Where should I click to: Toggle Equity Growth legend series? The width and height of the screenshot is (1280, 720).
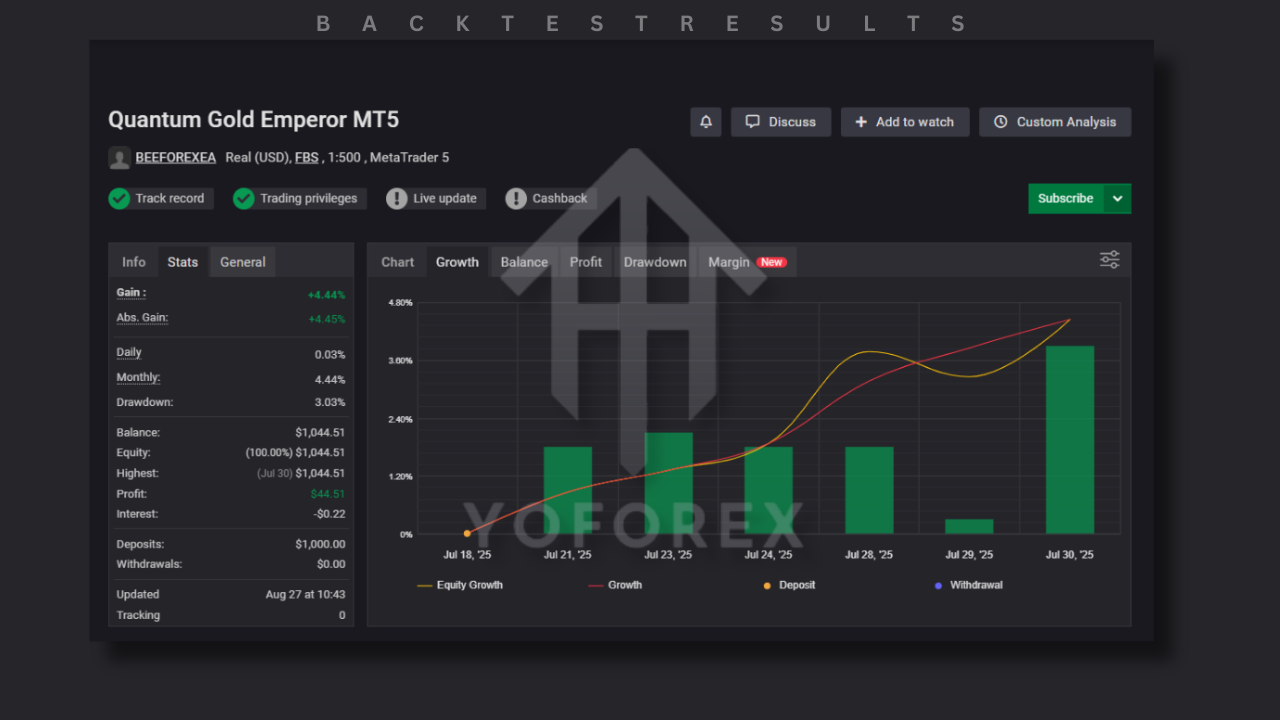point(460,585)
